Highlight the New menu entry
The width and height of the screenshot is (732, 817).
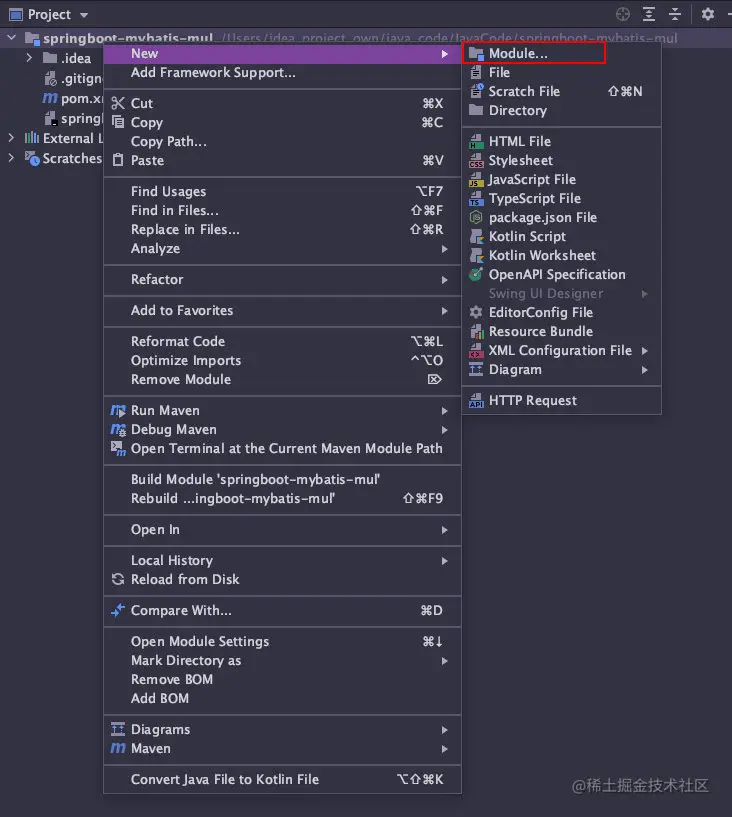click(282, 53)
